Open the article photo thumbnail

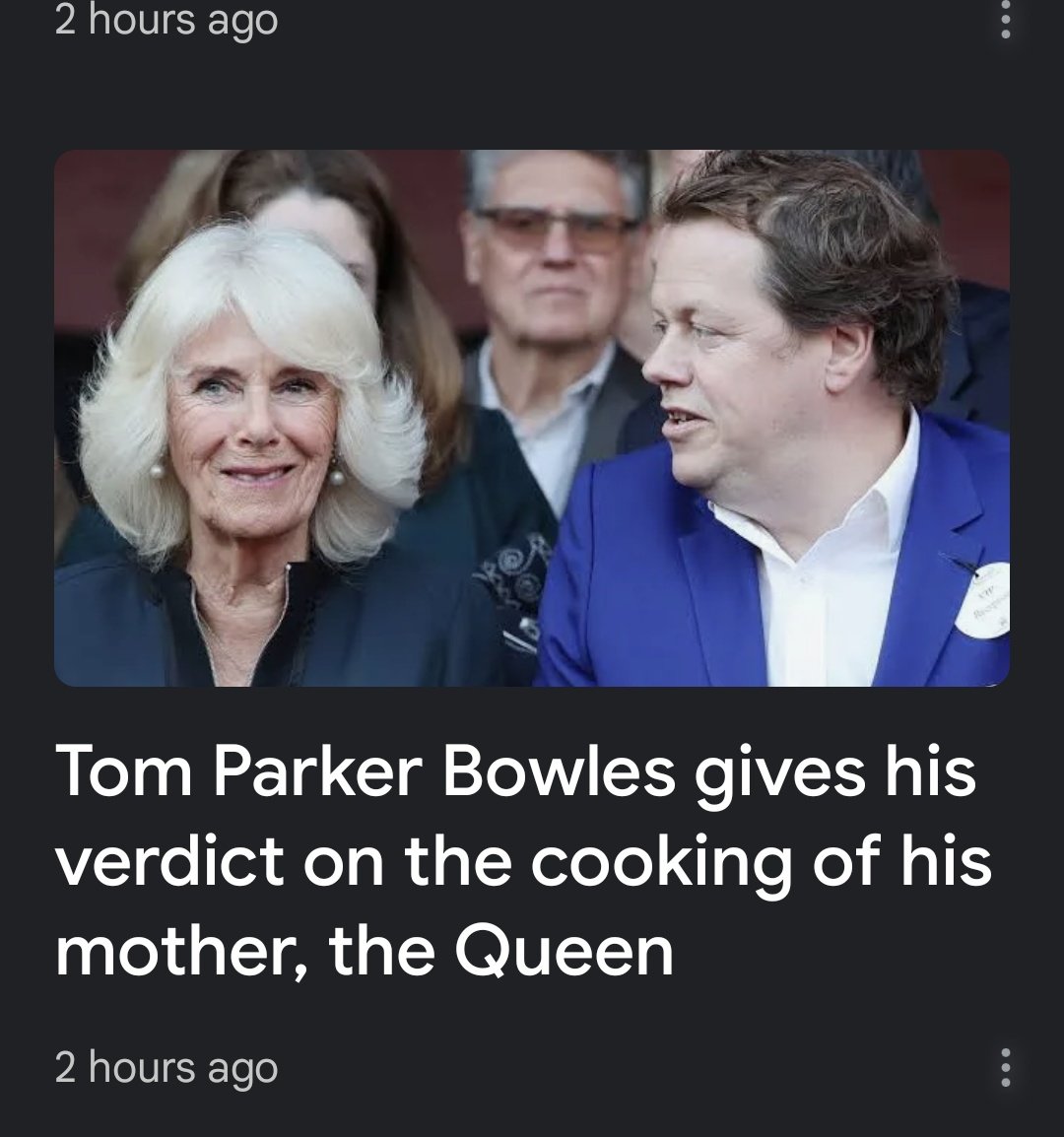532,418
